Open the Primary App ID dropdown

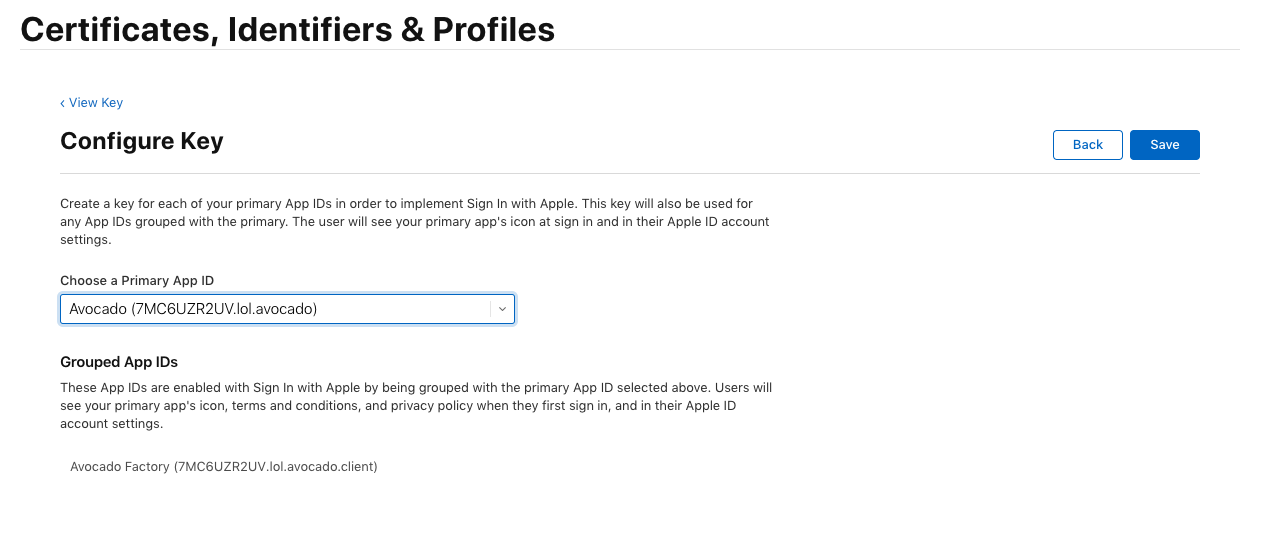click(287, 310)
